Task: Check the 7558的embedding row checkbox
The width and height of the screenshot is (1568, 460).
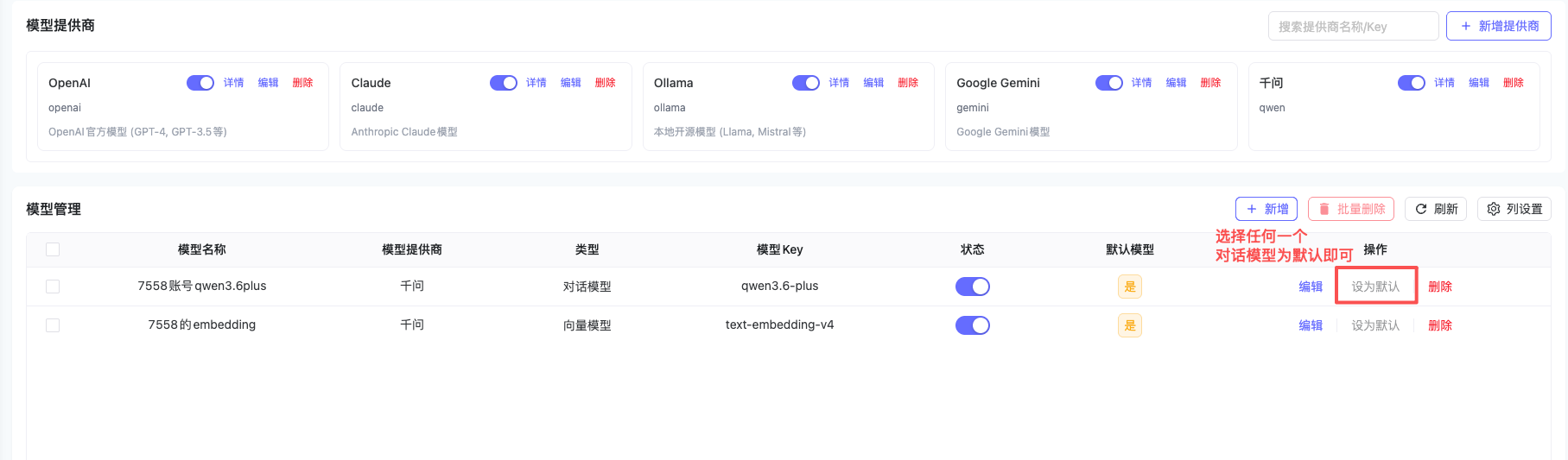Action: 53,325
